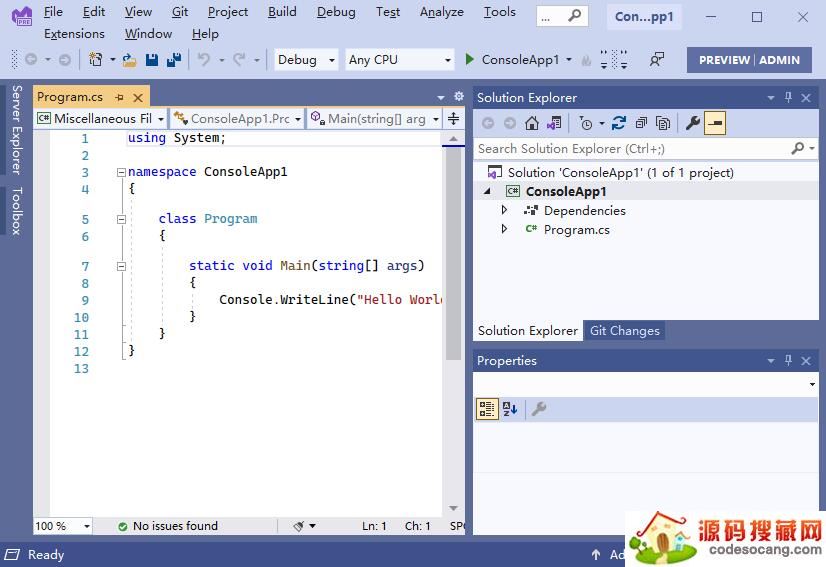Switch to the Git Changes tab
The height and width of the screenshot is (567, 826).
(624, 331)
